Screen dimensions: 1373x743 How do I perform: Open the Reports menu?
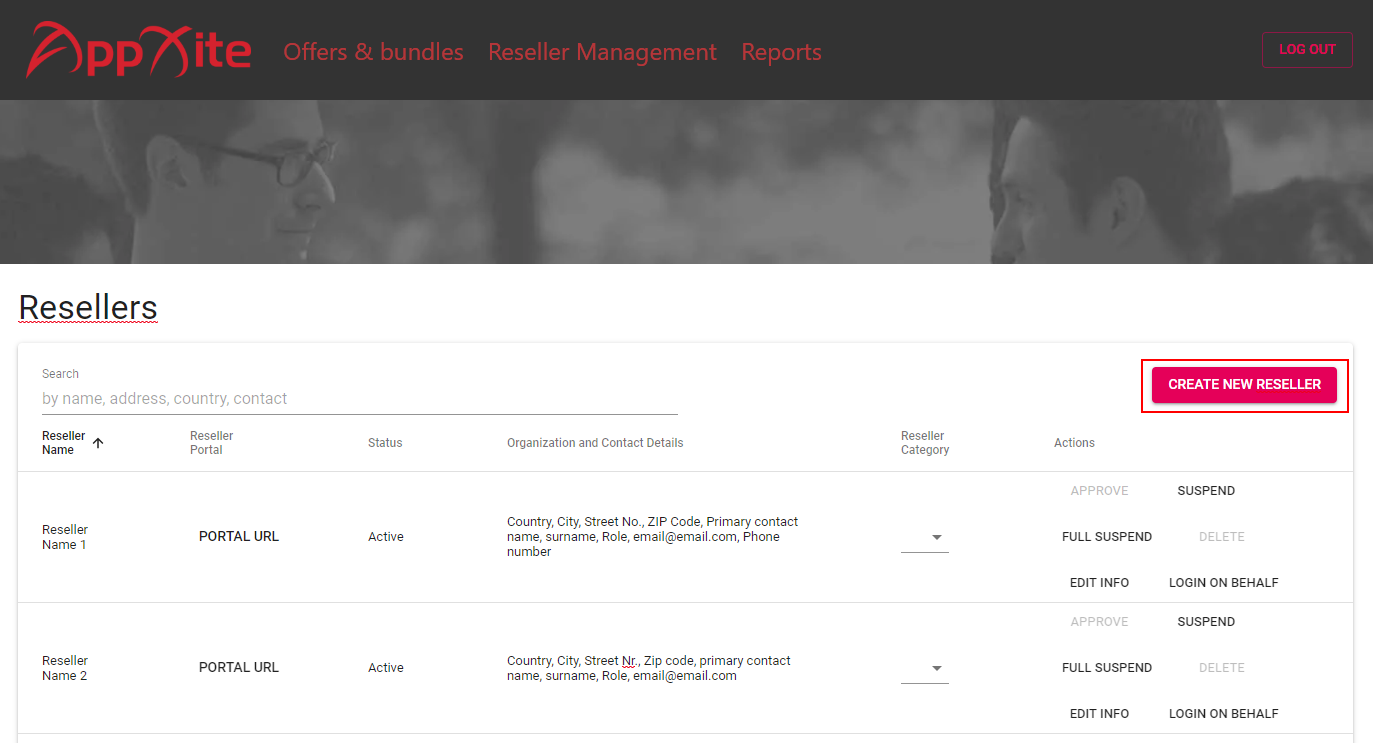[781, 52]
